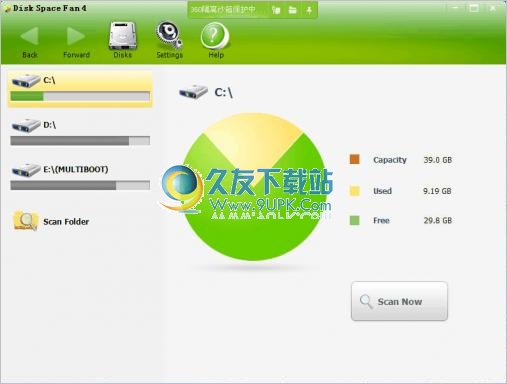The width and height of the screenshot is (507, 384).
Task: Click the Used legend label
Action: [382, 191]
